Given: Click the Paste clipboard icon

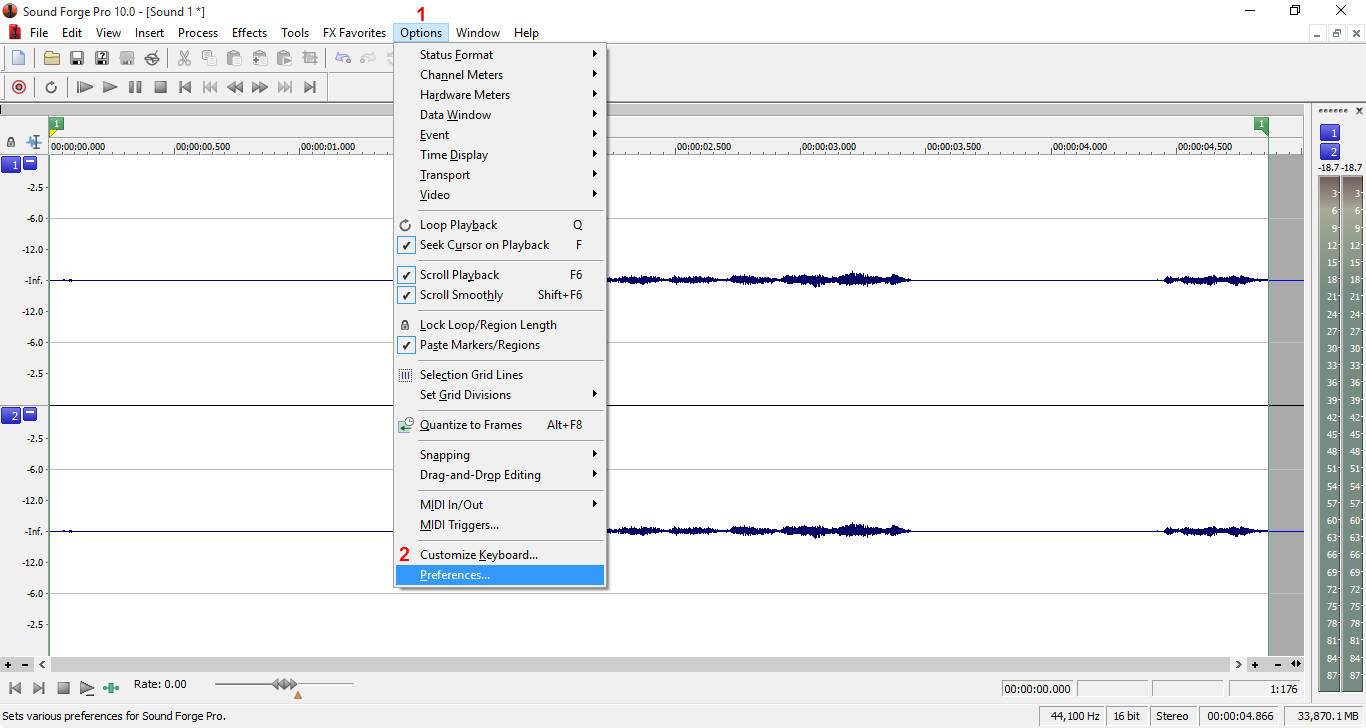Looking at the screenshot, I should click(234, 58).
